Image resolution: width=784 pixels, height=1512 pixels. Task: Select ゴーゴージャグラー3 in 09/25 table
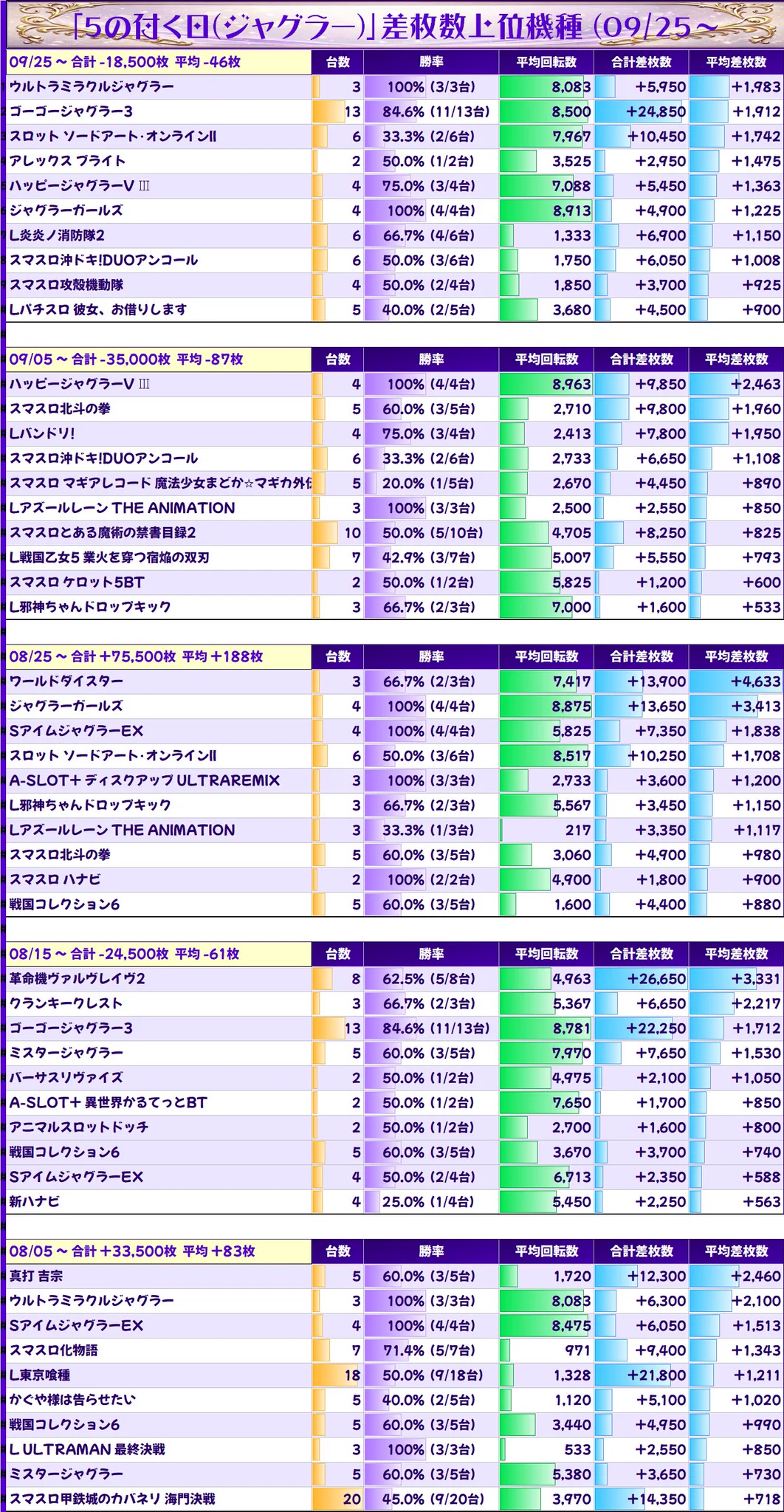coord(395,112)
